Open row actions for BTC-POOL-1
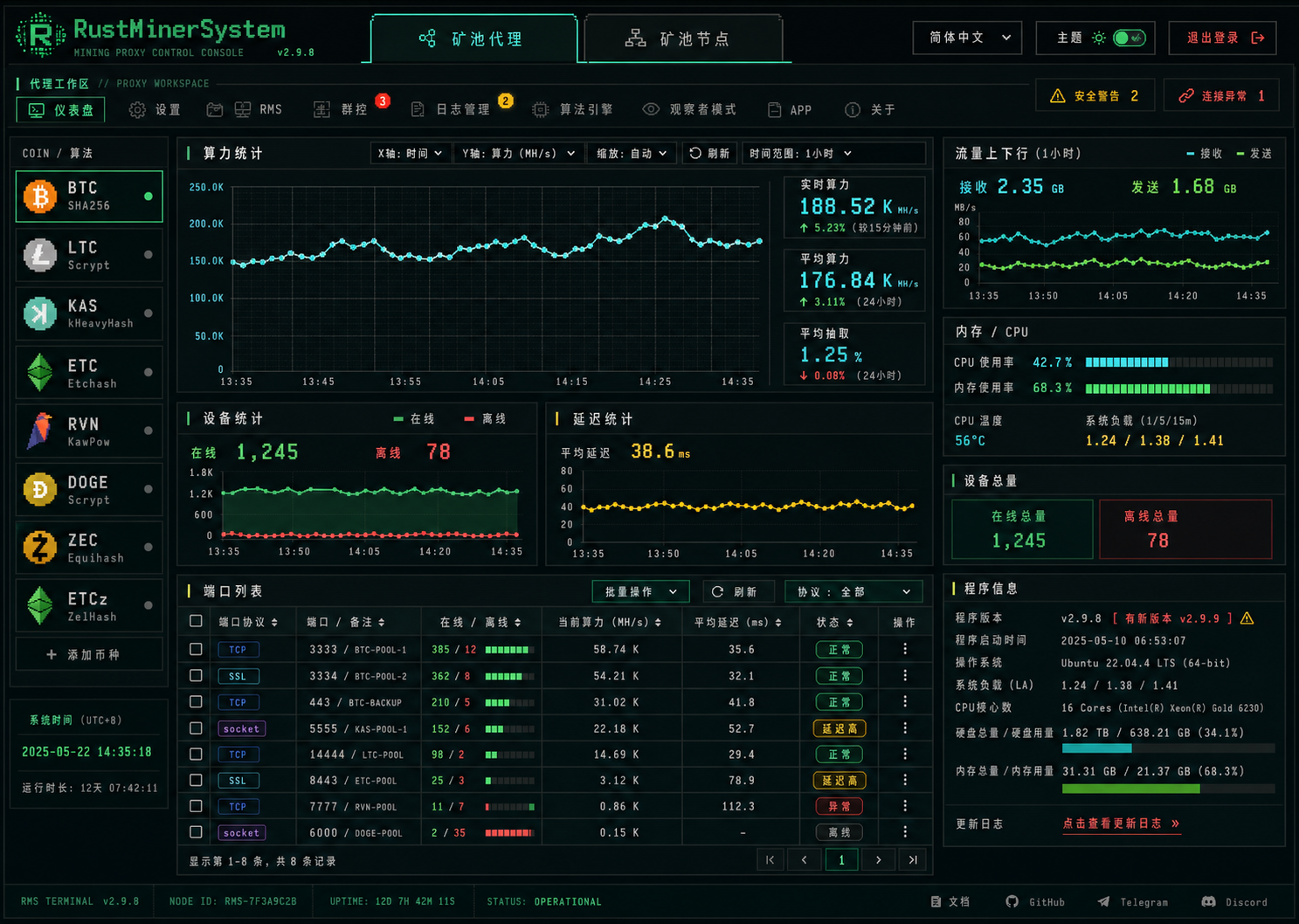 pyautogui.click(x=905, y=649)
